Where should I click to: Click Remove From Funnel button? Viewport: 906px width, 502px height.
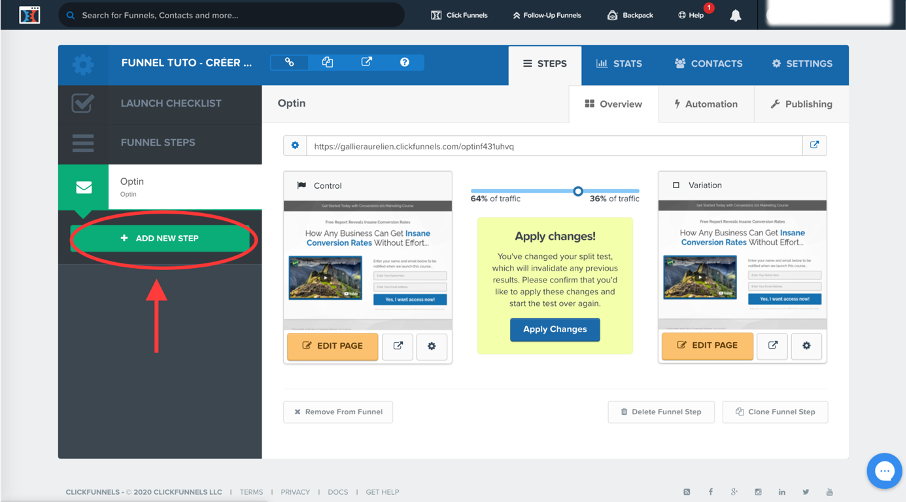pos(338,412)
